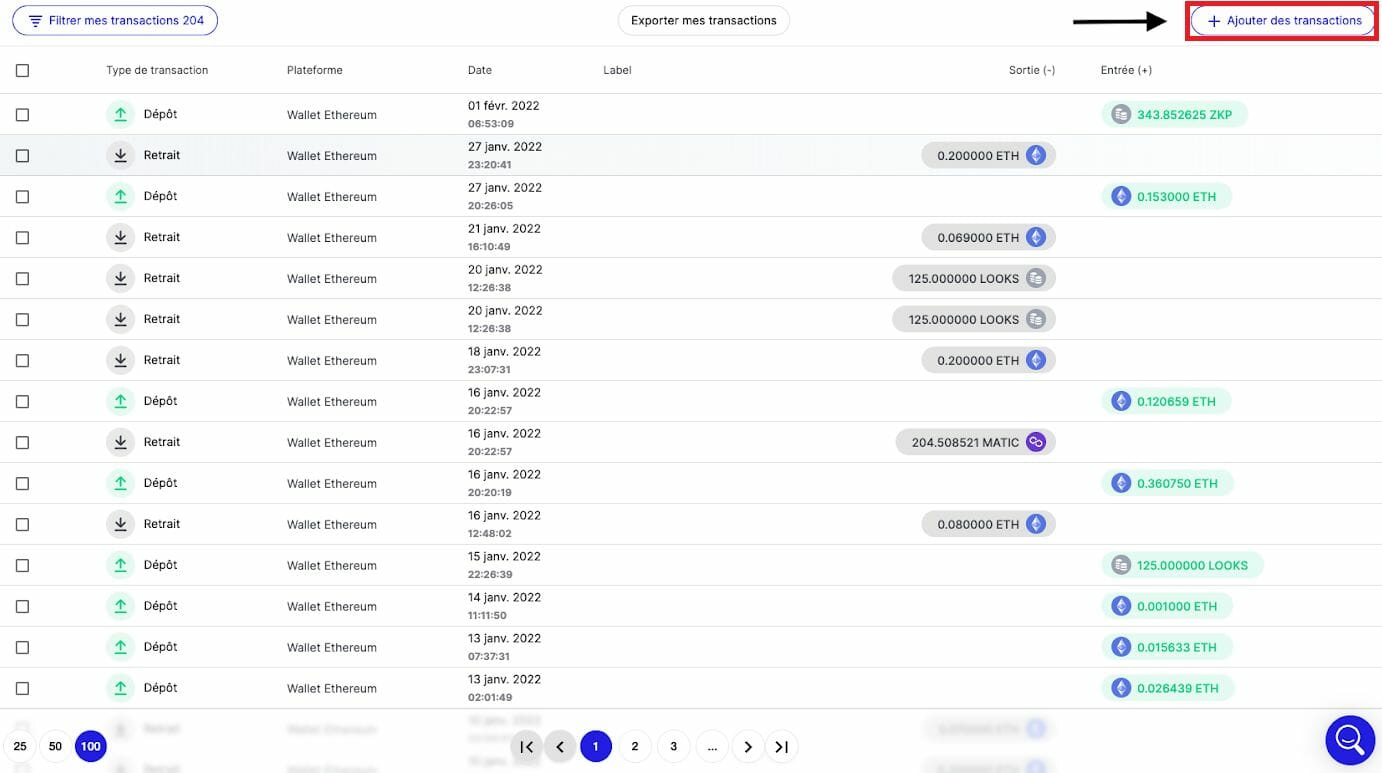
Task: Check the 27 janv. 23:20:41 withdrawal checkbox
Action: 22,156
